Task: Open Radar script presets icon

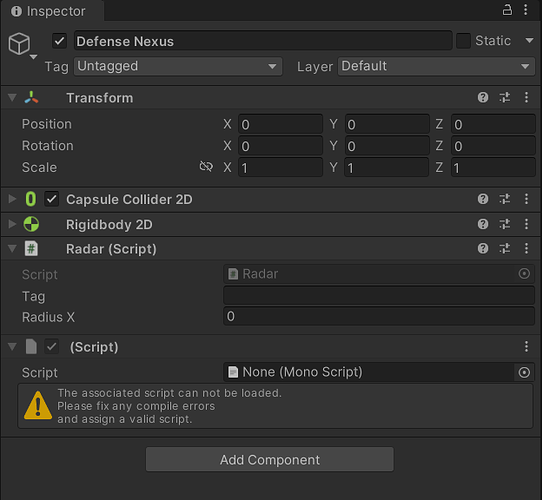Action: click(x=505, y=248)
